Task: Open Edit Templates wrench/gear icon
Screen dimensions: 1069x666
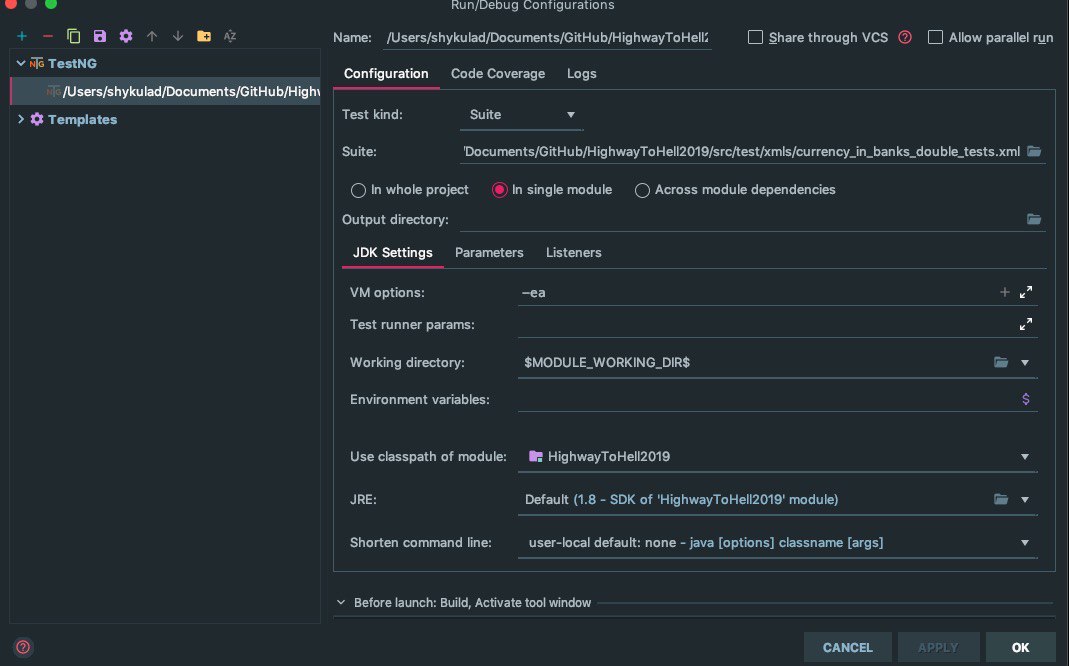Action: [125, 36]
